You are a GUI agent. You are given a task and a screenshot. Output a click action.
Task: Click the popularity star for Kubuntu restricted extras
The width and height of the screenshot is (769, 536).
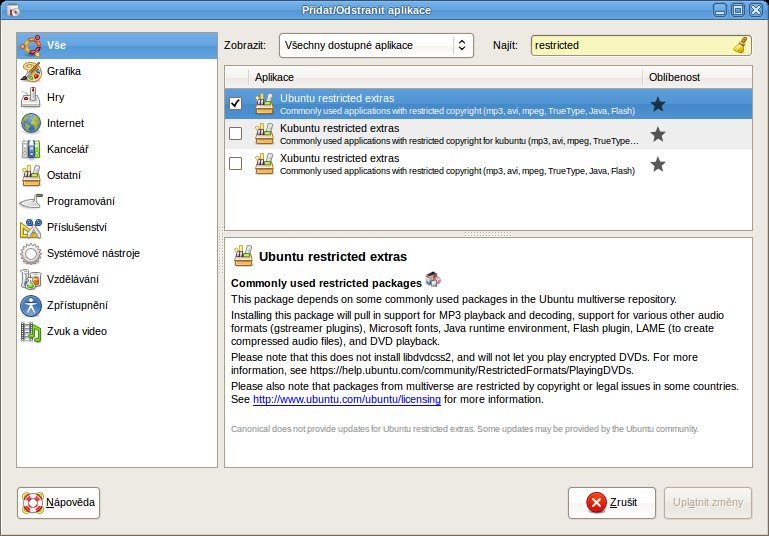(x=658, y=134)
